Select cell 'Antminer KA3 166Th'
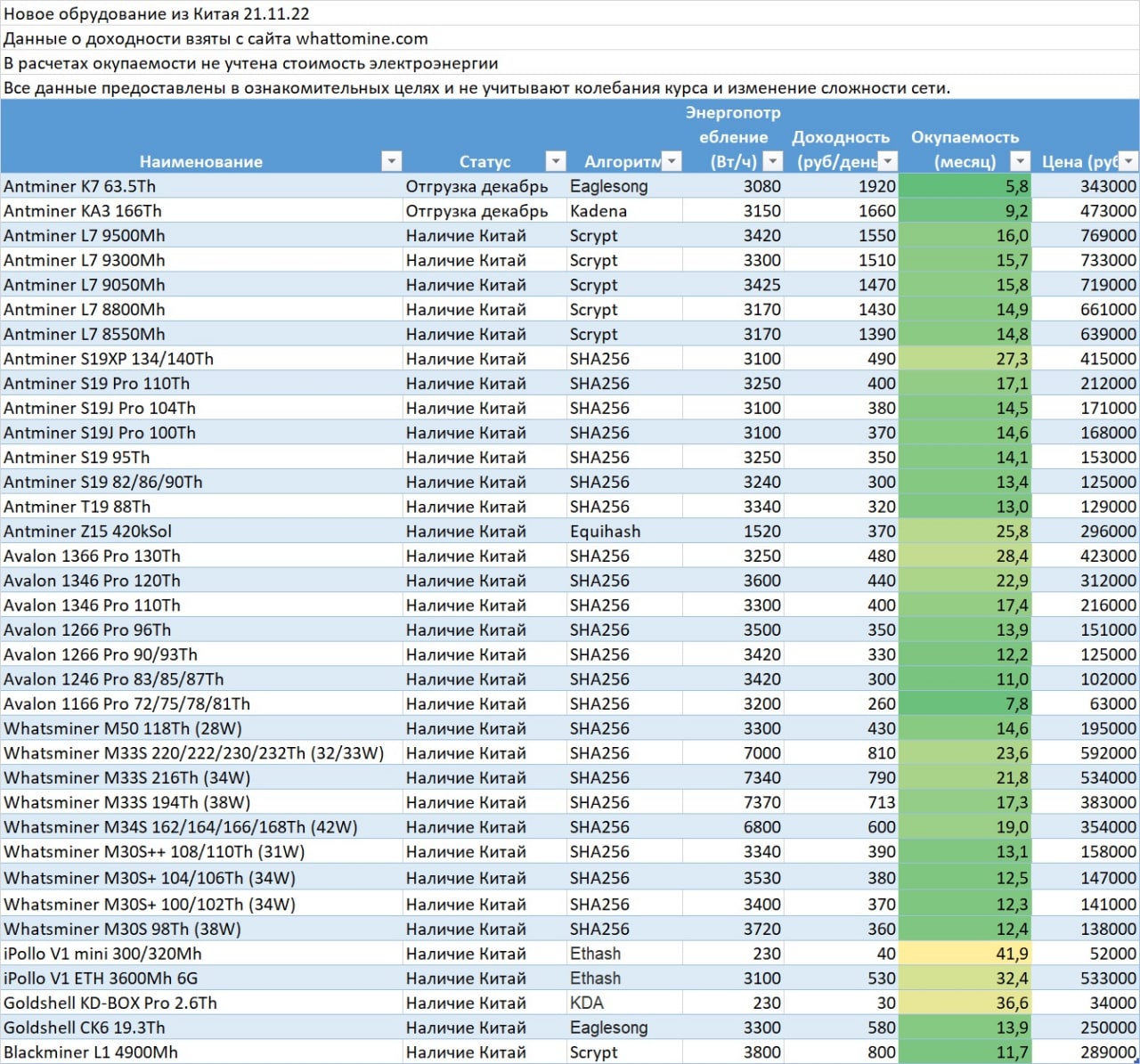1140x1064 pixels. click(201, 211)
